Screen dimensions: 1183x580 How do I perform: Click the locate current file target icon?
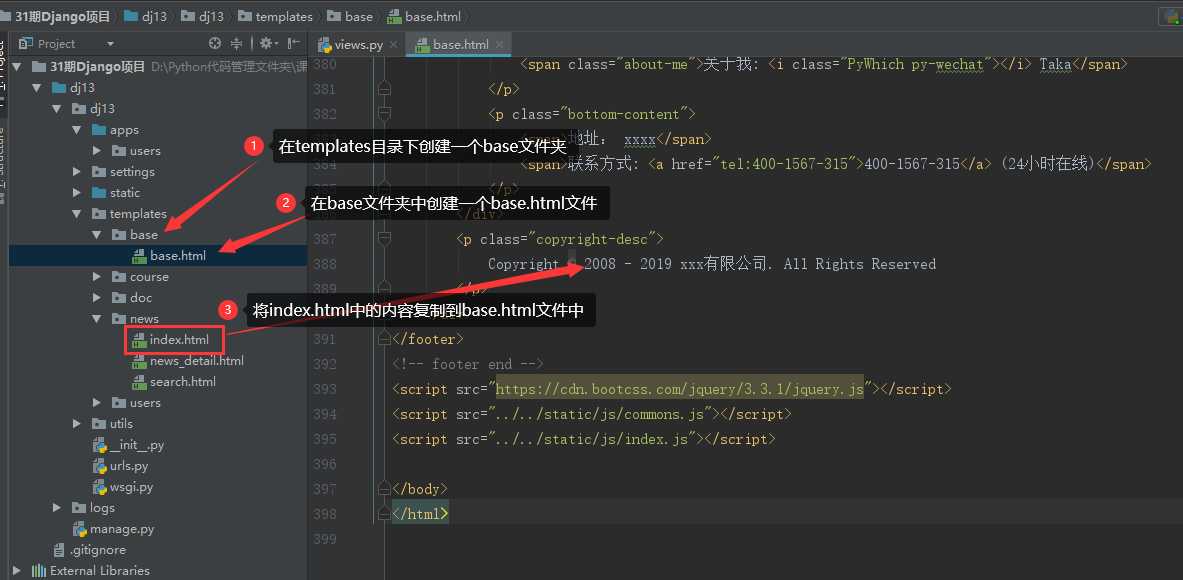pos(215,44)
